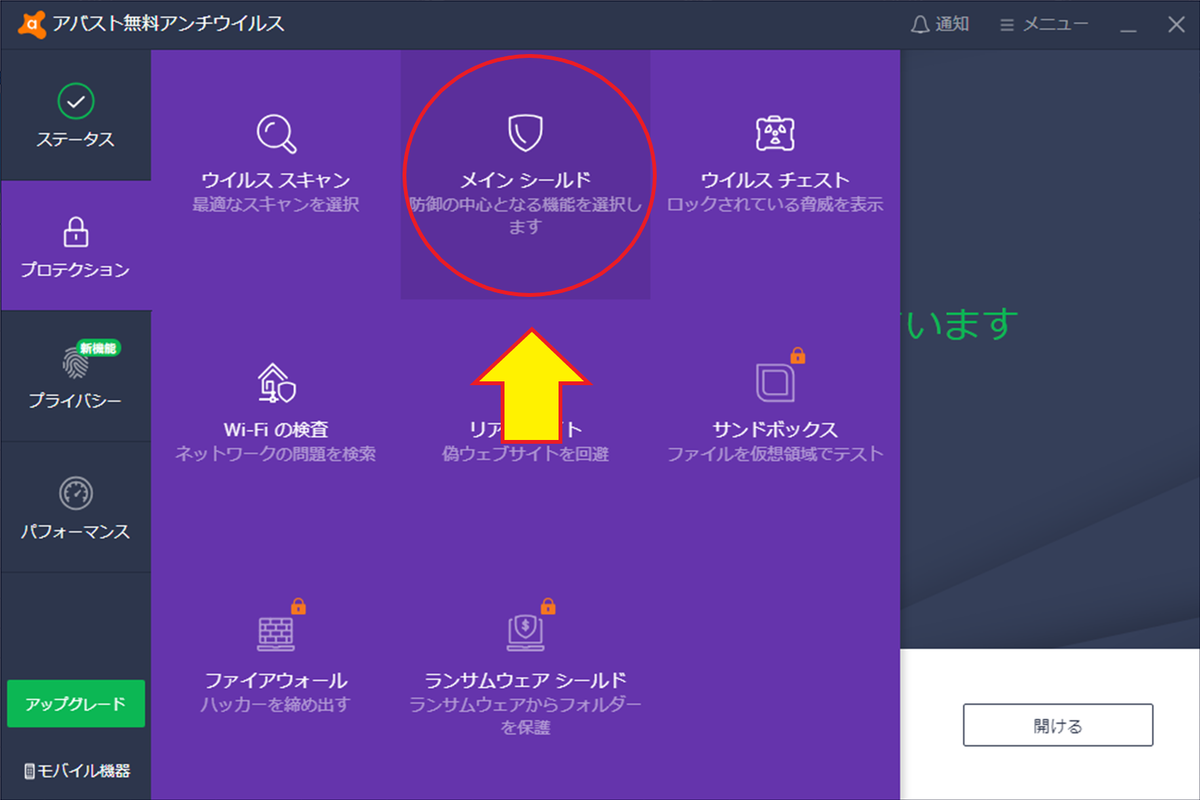Click the ステータス green checkmark icon

click(x=75, y=101)
